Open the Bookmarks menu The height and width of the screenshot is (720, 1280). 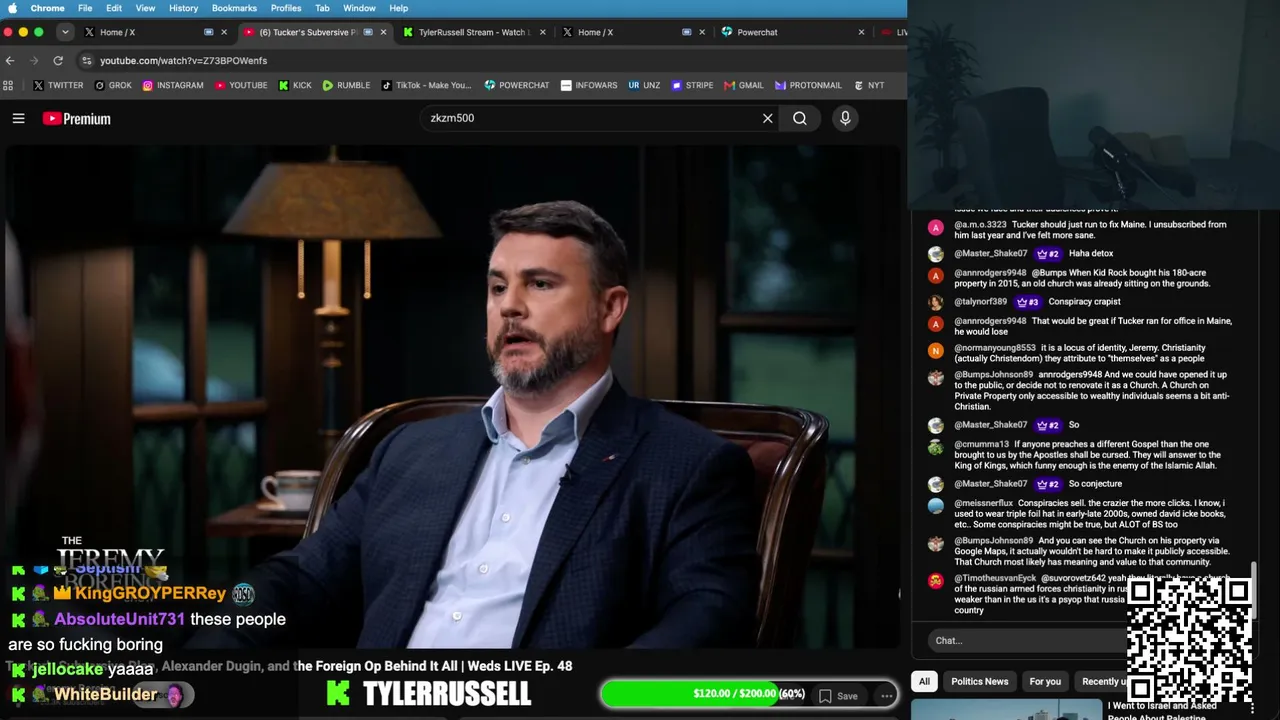[x=234, y=8]
